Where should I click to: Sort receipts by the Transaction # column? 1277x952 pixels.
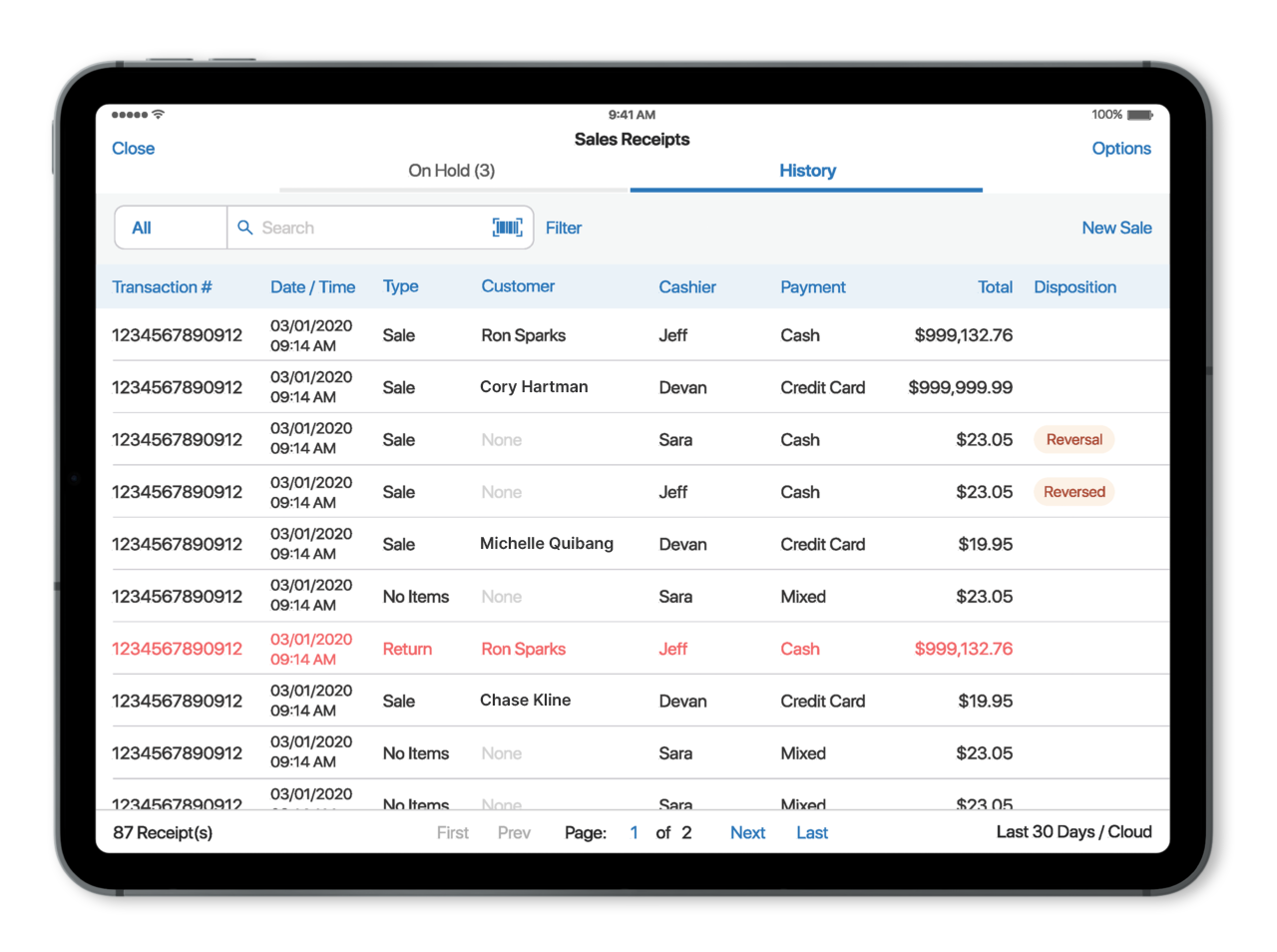162,286
